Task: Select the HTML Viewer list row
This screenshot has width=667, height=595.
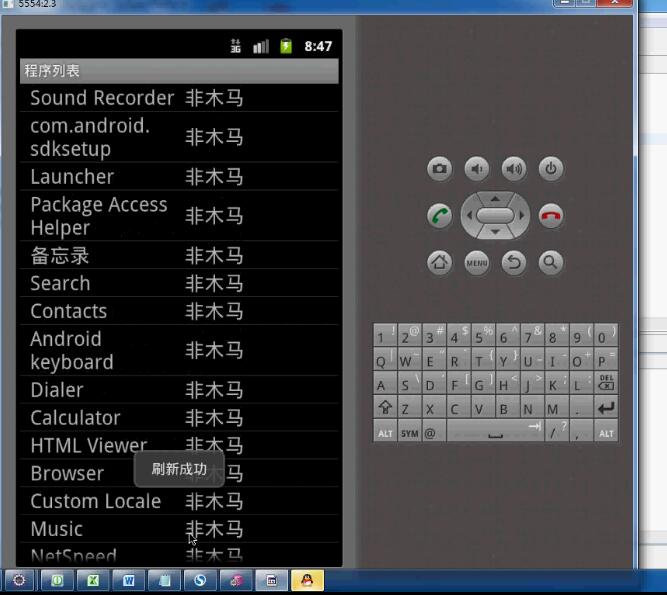Action: point(179,445)
